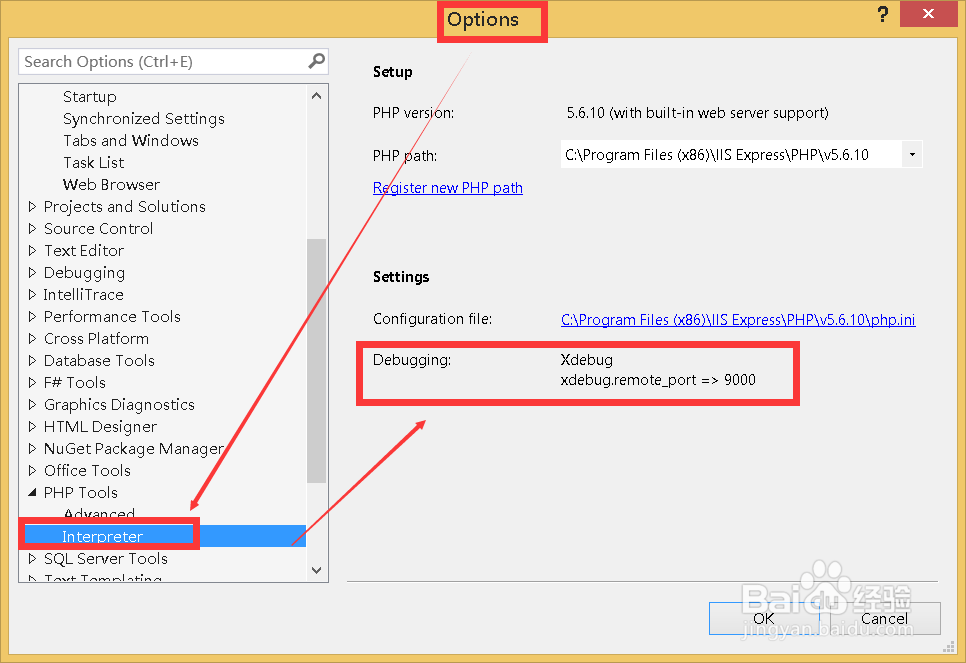Expand the Source Control node
Screen dimensions: 966x663
(33, 229)
